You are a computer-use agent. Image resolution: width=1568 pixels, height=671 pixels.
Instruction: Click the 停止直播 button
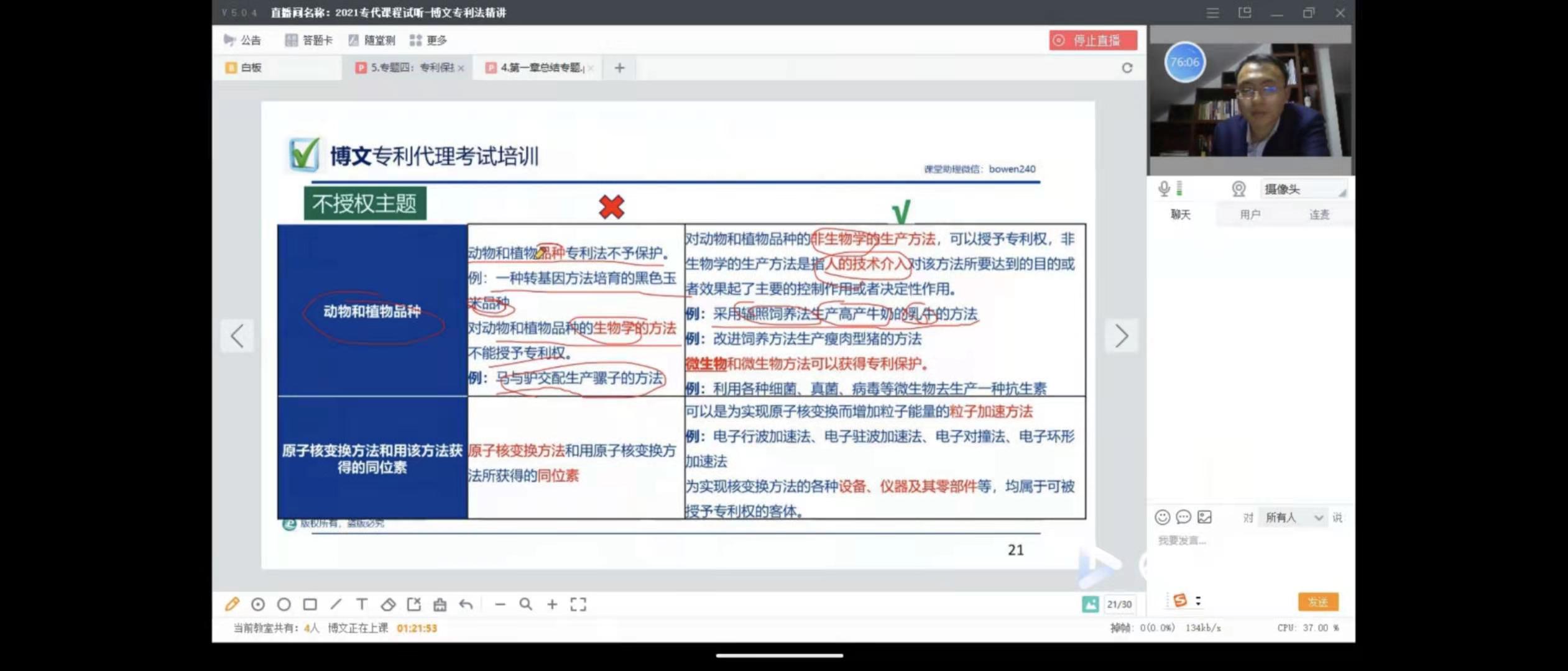pyautogui.click(x=1093, y=40)
